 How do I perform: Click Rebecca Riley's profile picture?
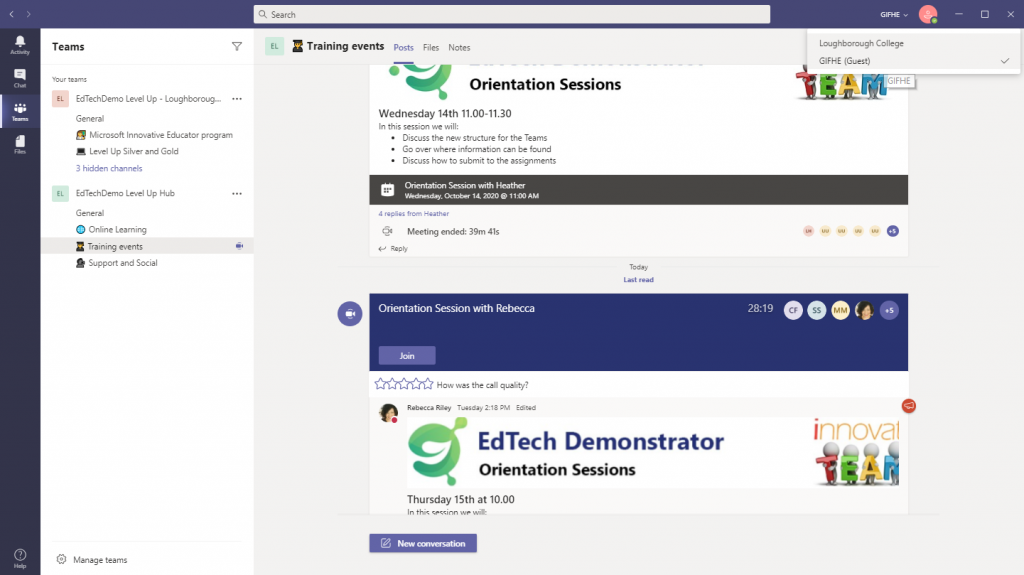[389, 413]
